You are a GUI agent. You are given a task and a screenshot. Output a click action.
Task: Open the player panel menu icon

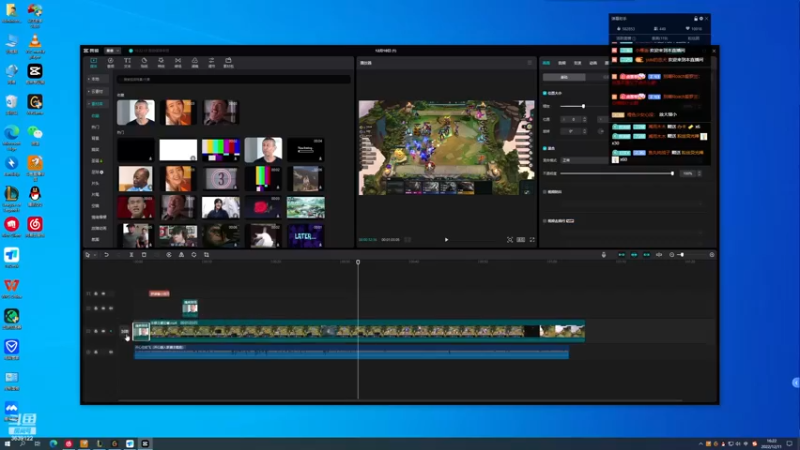(x=530, y=63)
